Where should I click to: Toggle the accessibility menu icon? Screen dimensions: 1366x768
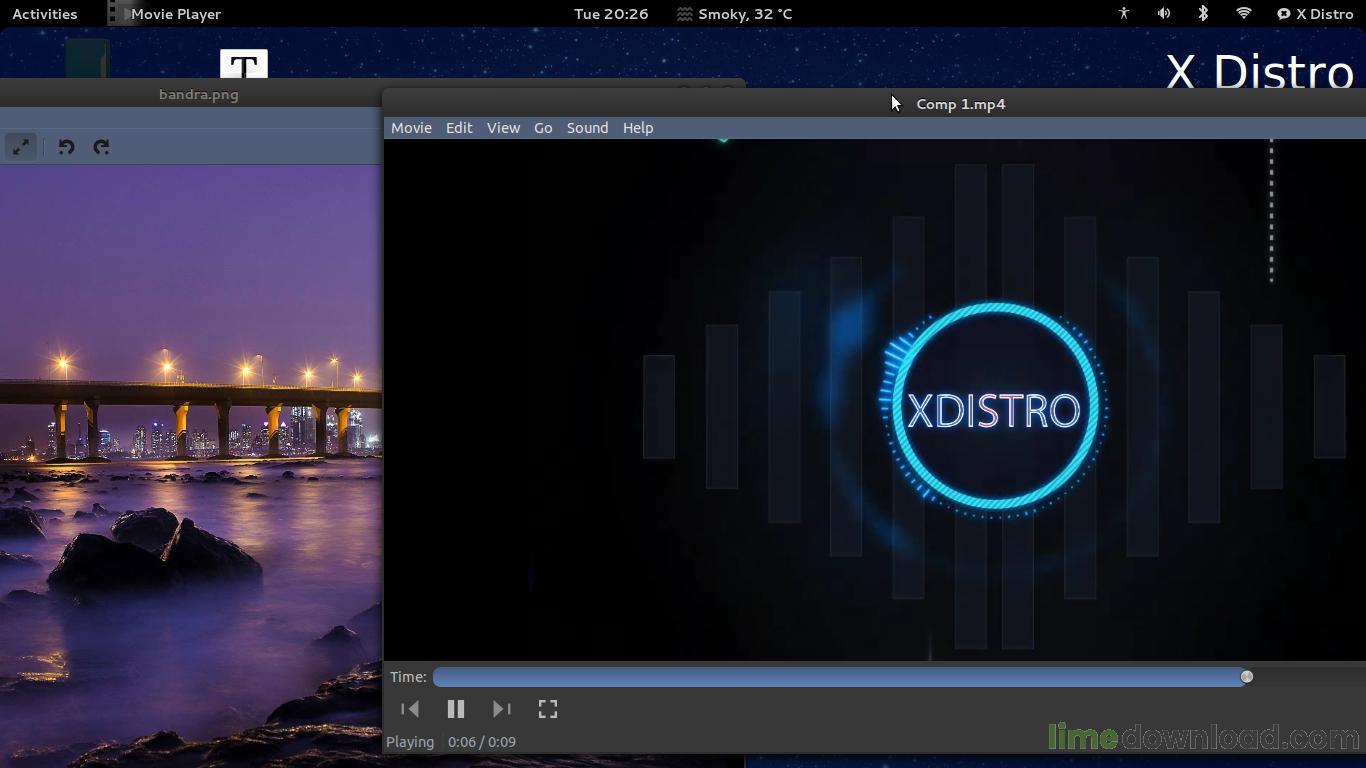pyautogui.click(x=1123, y=14)
